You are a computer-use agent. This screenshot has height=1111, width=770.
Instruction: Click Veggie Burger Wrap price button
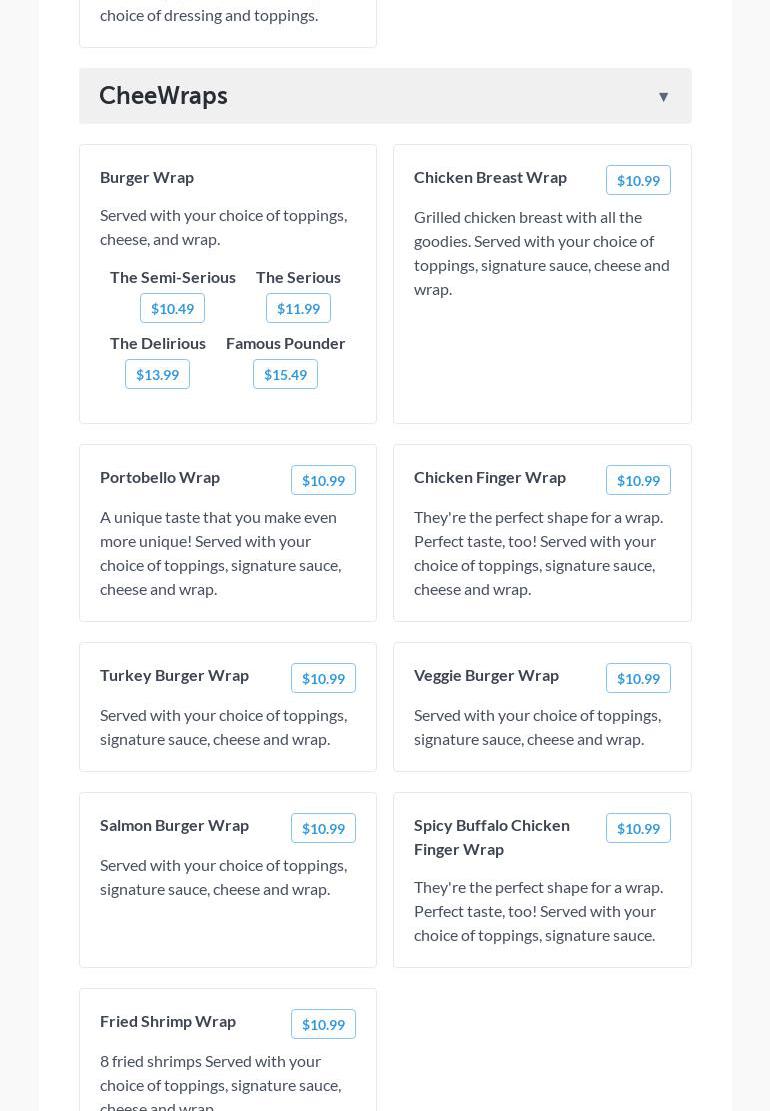(638, 678)
